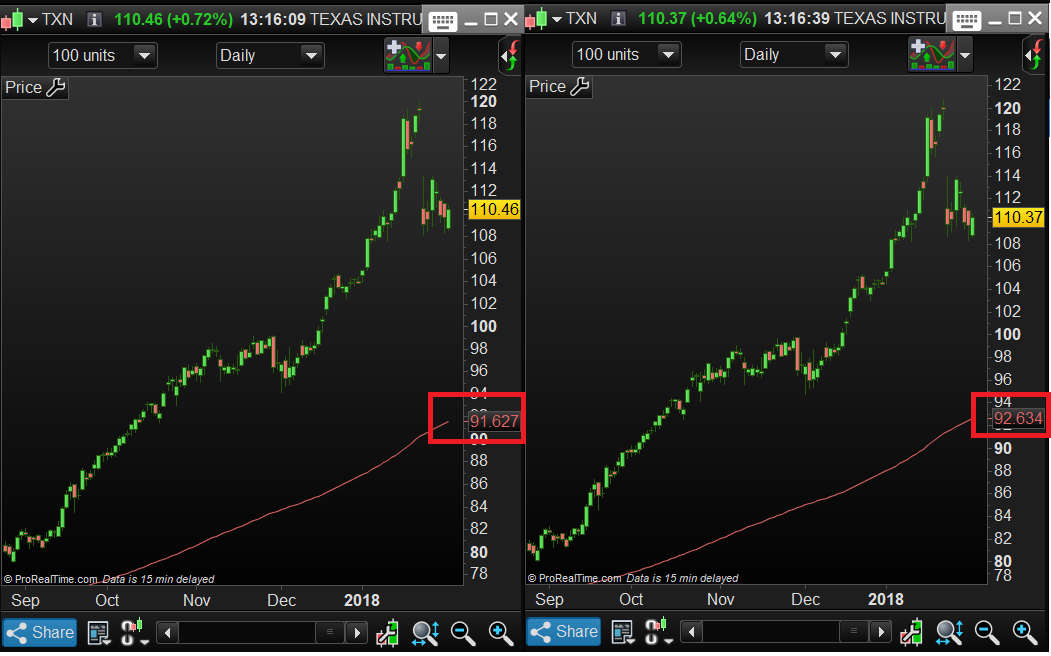Click the add indicator icon in right chart
Screen dimensions: 1051x656
click(932, 54)
